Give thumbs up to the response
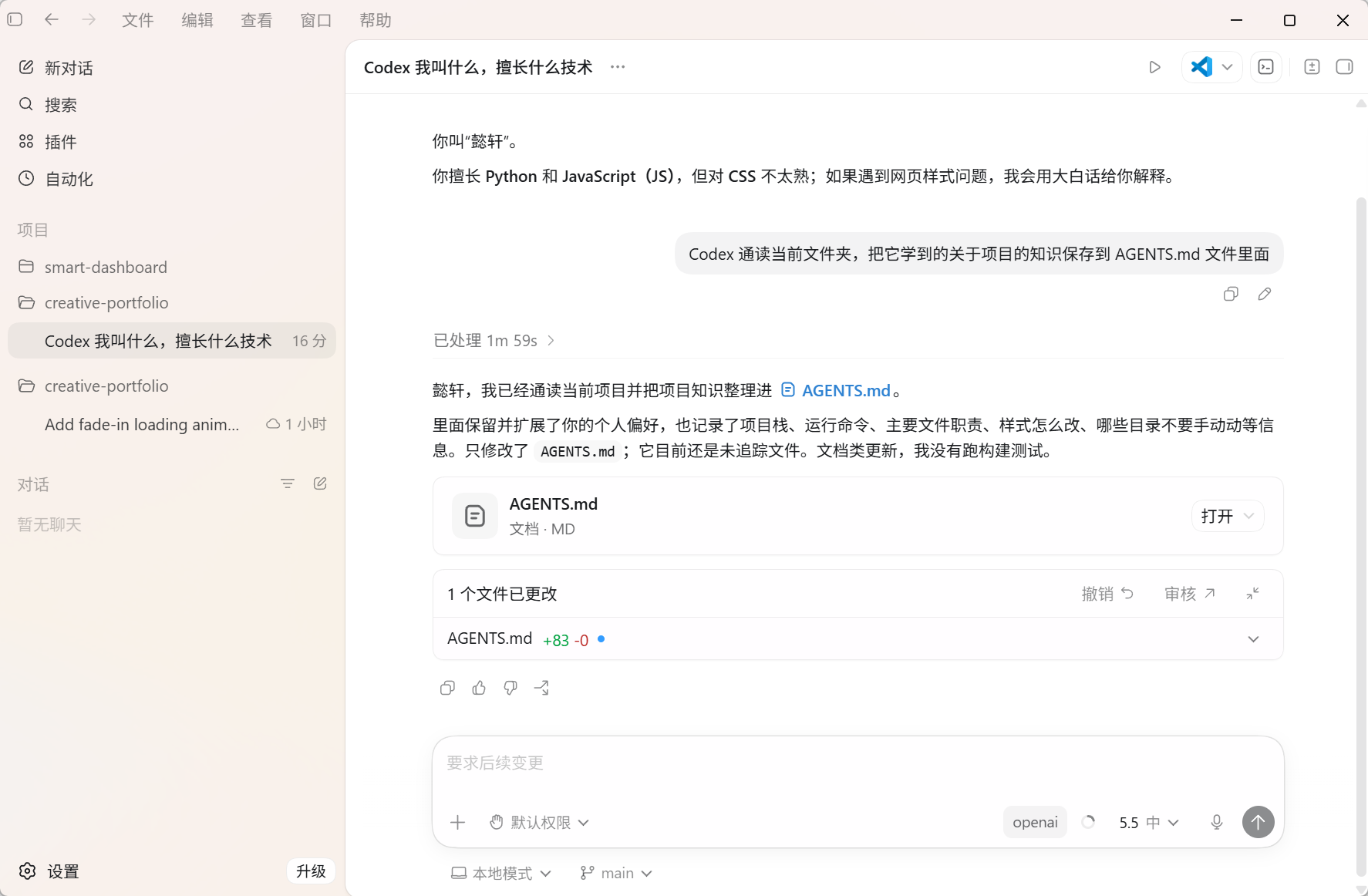The height and width of the screenshot is (896, 1368). 479,688
